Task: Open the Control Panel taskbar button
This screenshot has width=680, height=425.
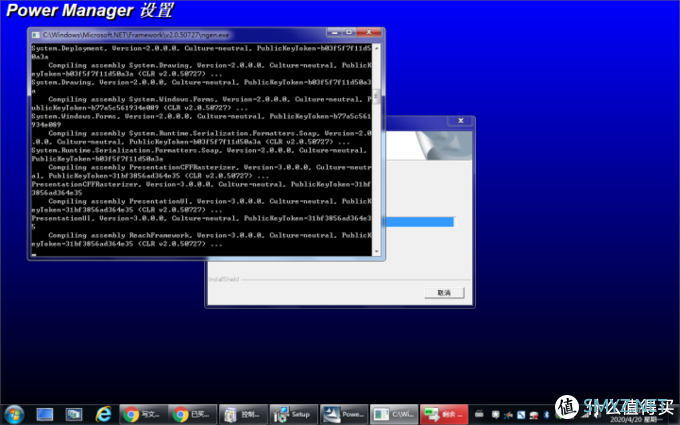Action: point(243,415)
